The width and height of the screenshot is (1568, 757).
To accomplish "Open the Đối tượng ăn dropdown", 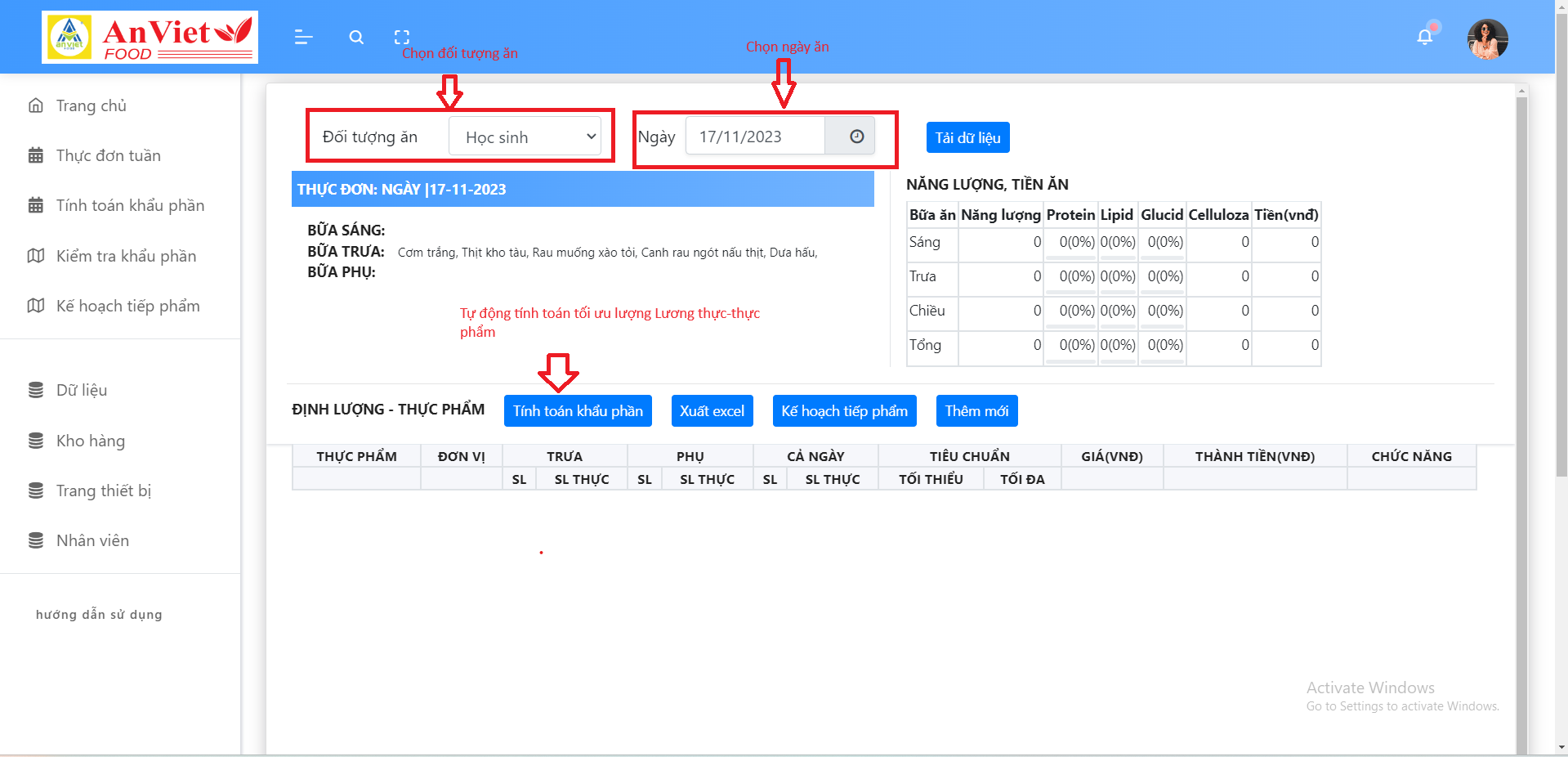I will 527,137.
